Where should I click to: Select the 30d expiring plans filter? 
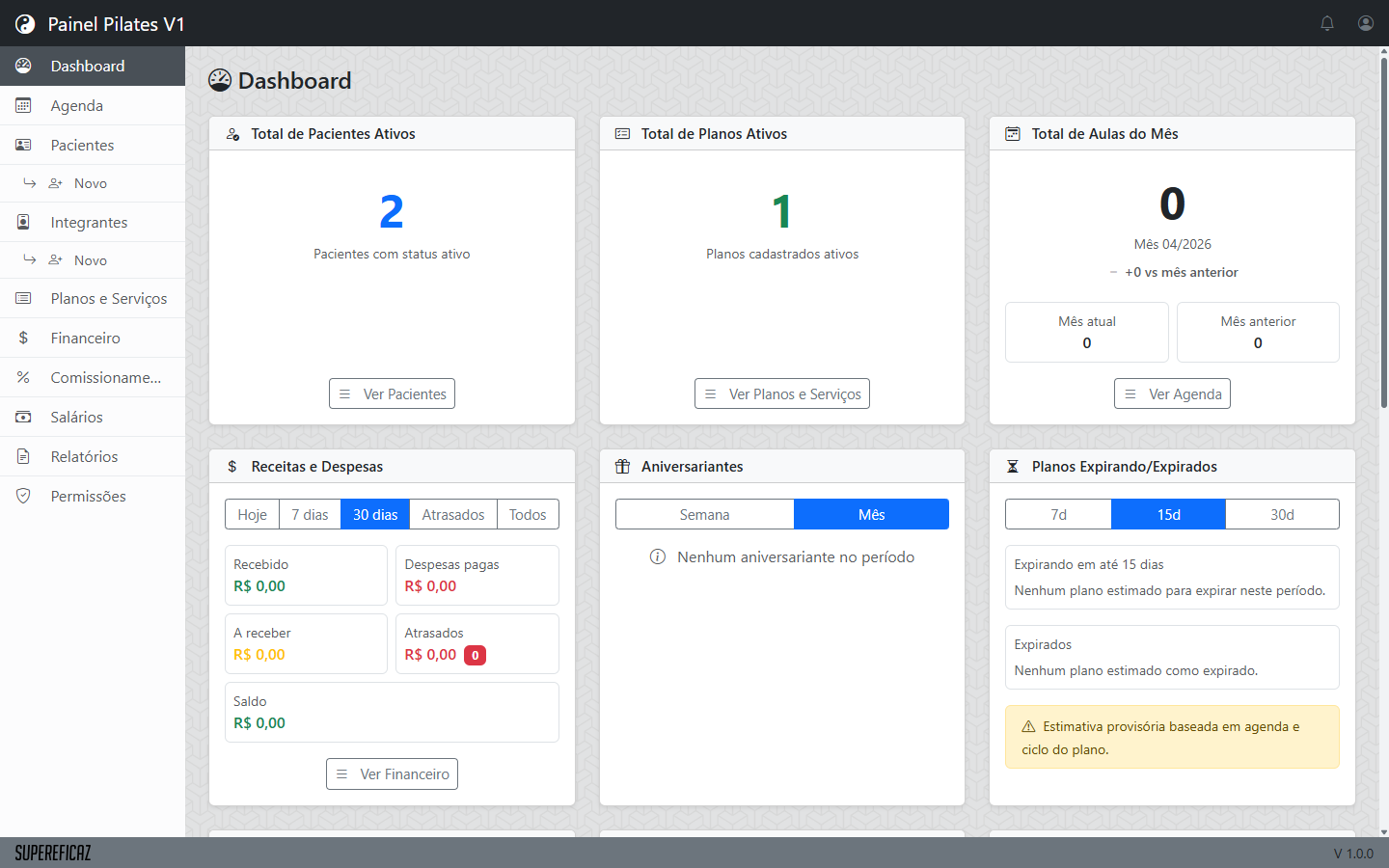tap(1282, 514)
